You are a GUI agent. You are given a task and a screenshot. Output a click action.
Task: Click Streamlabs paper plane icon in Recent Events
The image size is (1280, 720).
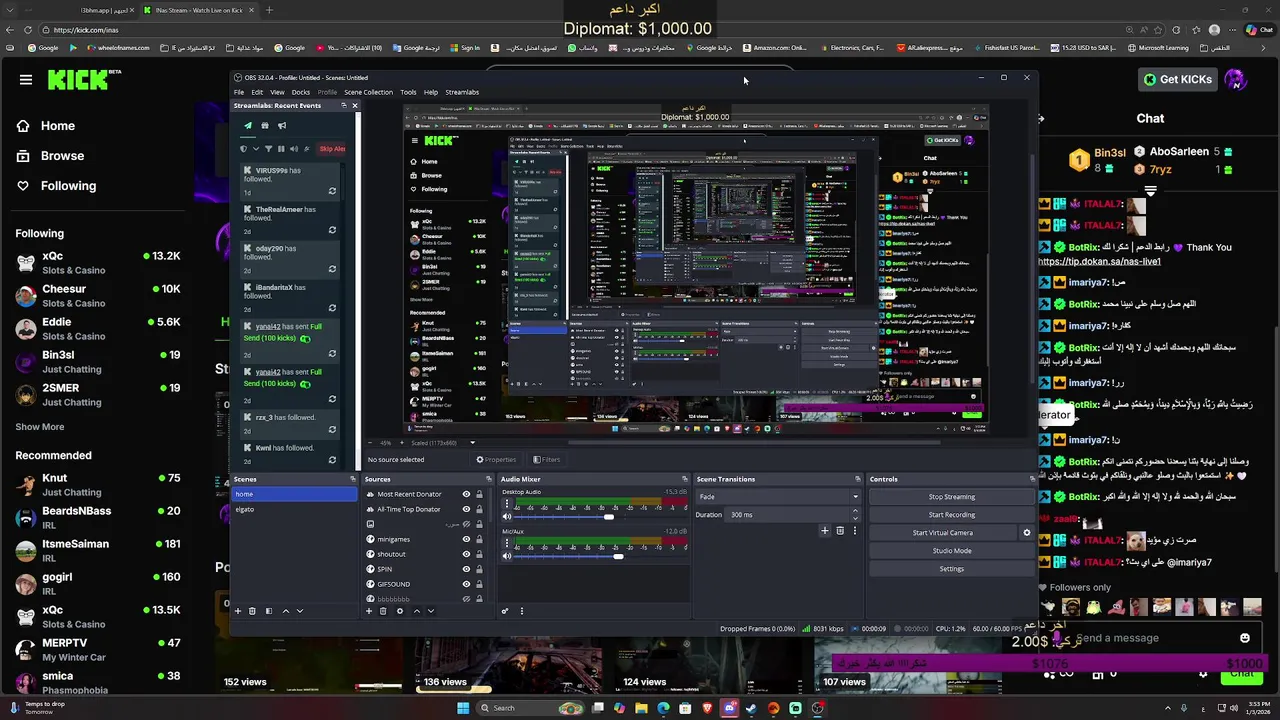click(x=248, y=126)
